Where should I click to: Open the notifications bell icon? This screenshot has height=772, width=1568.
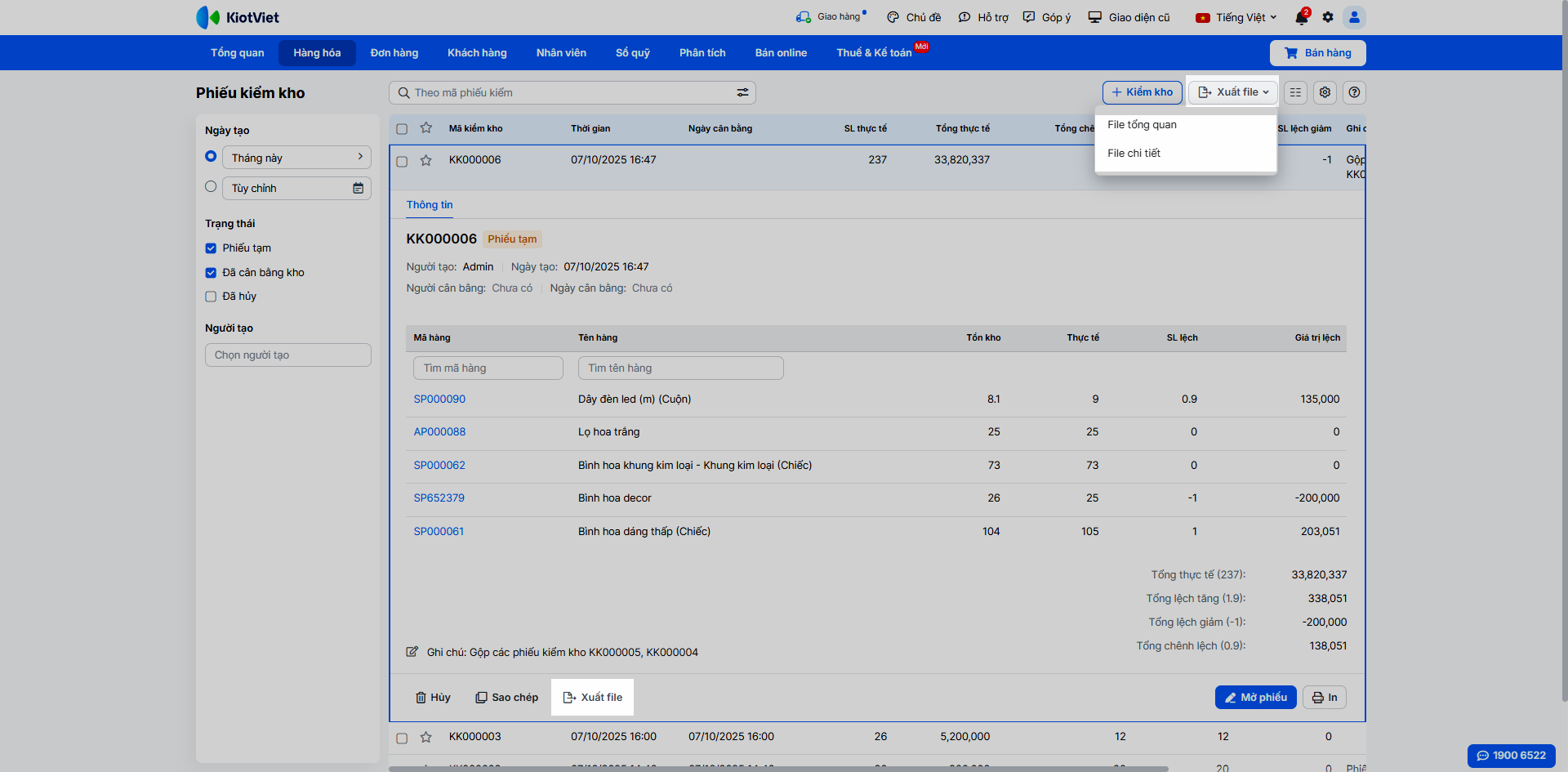point(1301,17)
